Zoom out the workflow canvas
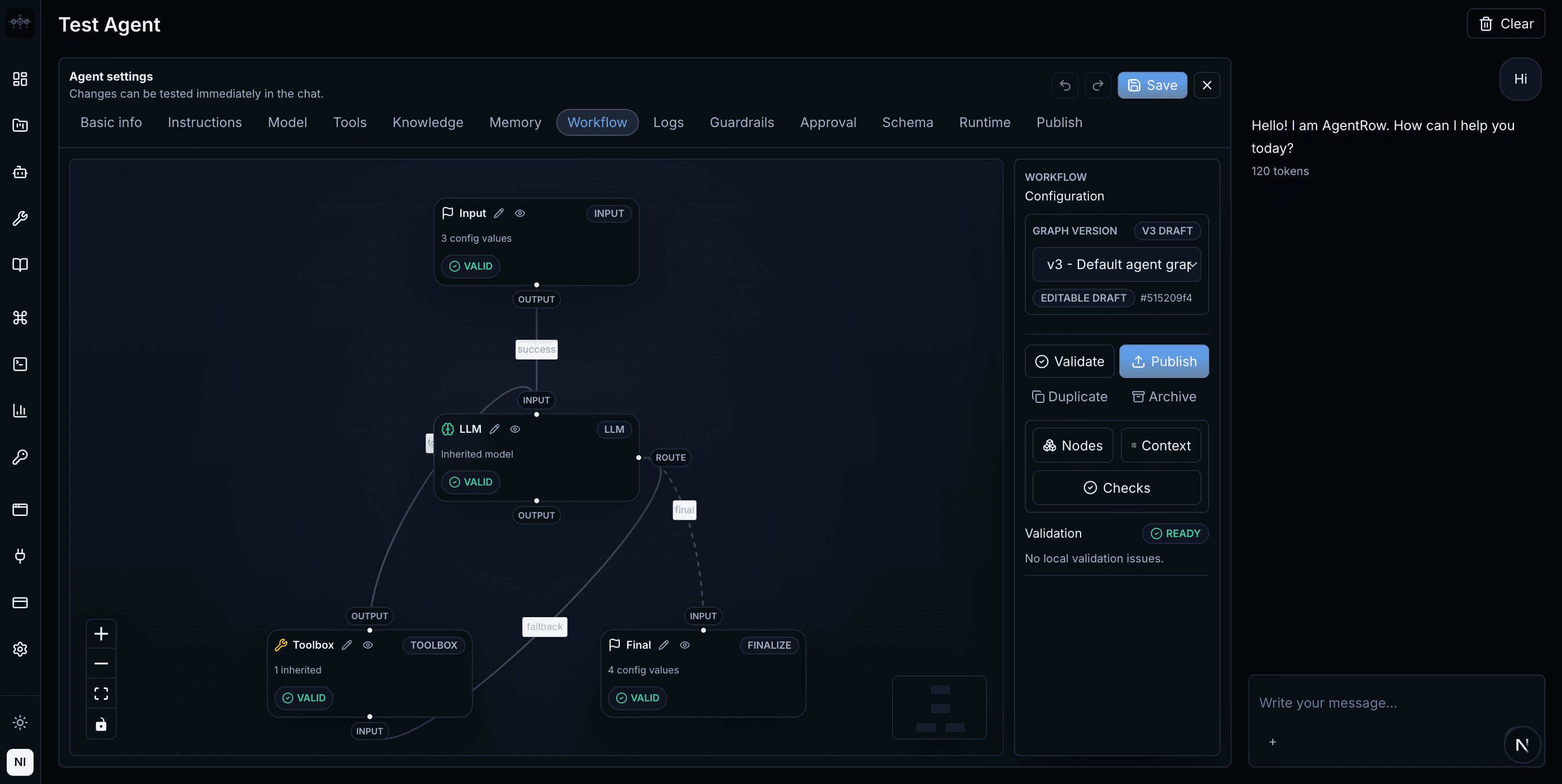Viewport: 1562px width, 784px height. point(101,663)
